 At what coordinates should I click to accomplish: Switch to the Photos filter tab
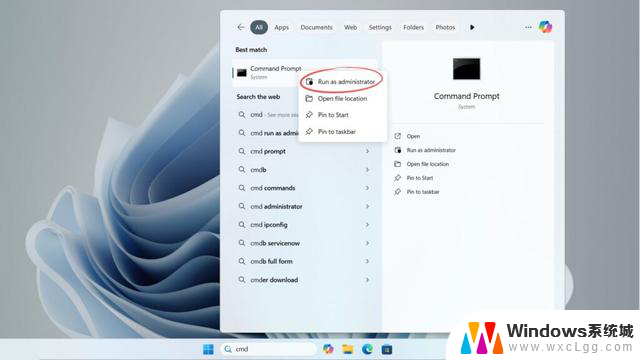click(x=445, y=27)
